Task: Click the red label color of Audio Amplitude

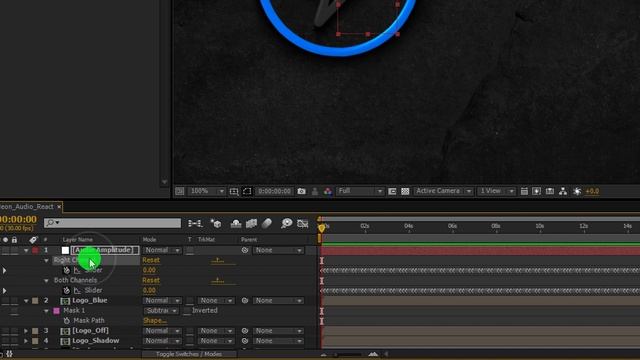Action: pos(35,250)
